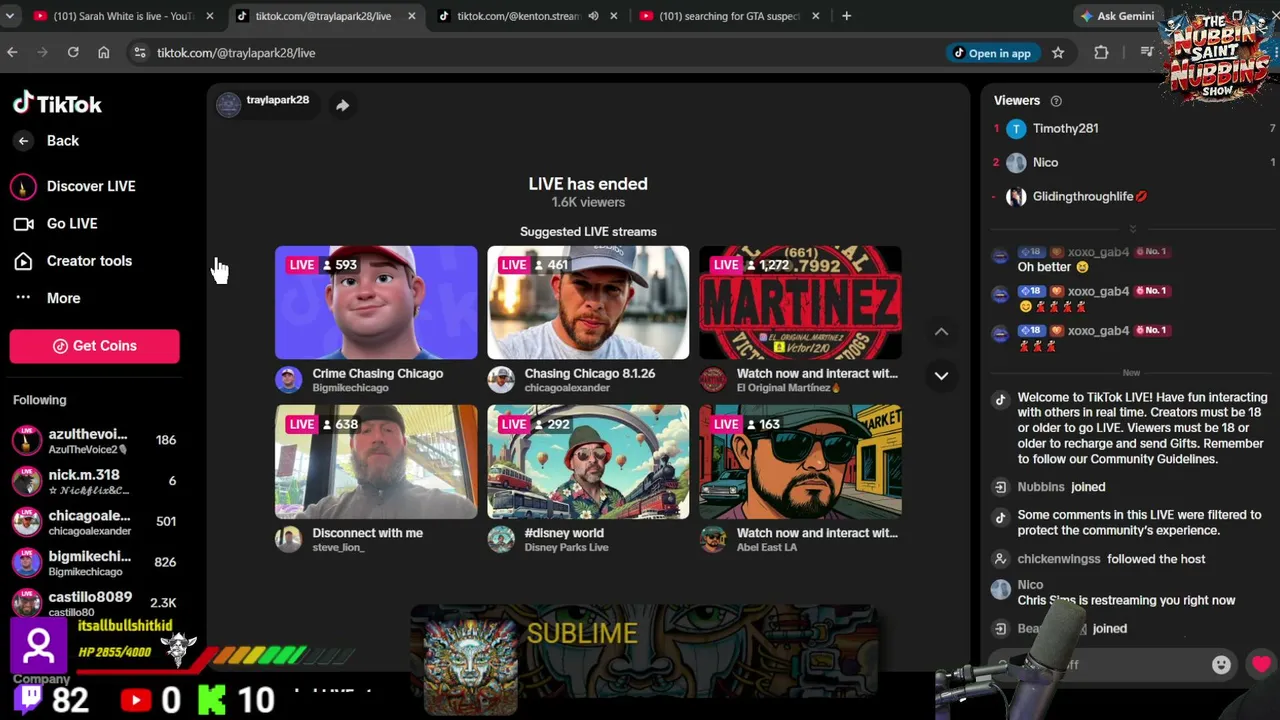This screenshot has width=1280, height=720.
Task: Switch to the searching for GTA suspect tab
Action: click(x=730, y=16)
